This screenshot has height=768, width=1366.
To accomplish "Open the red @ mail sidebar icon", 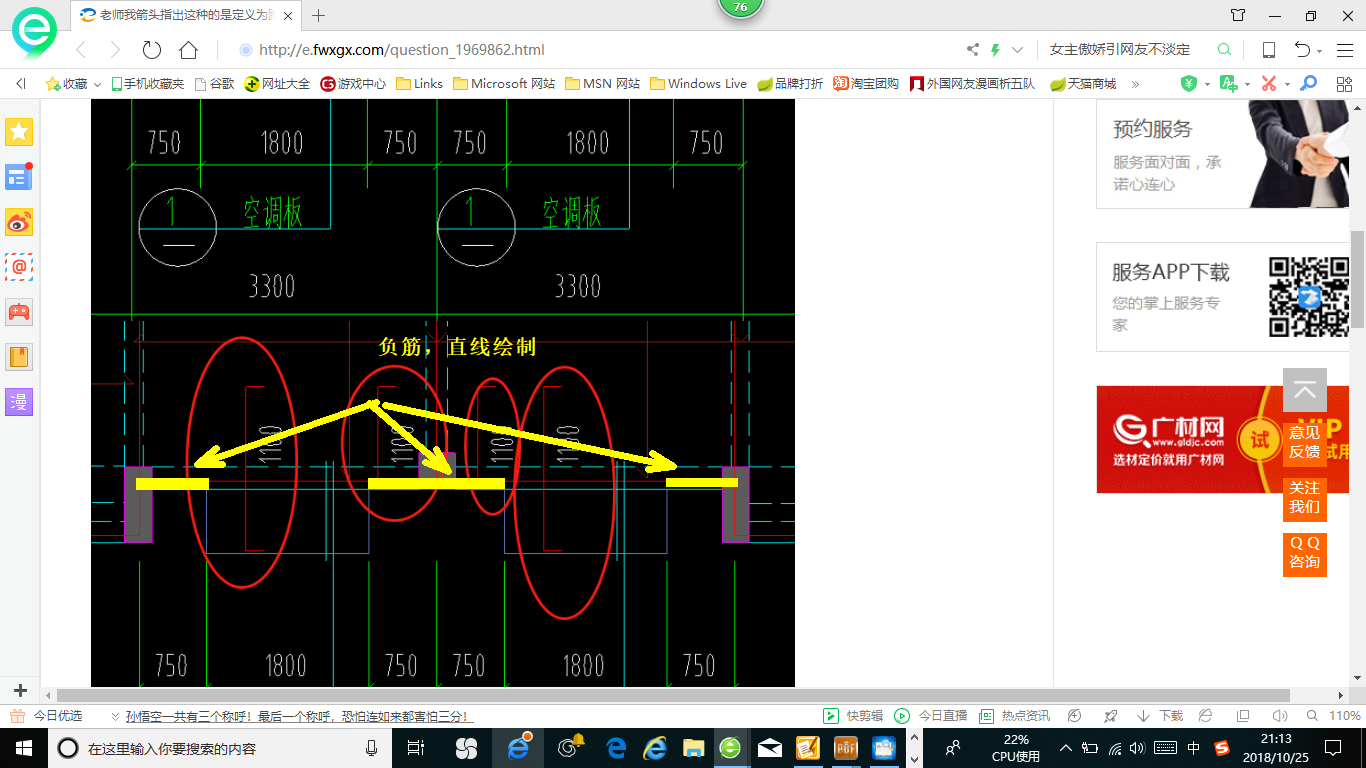I will point(19,267).
